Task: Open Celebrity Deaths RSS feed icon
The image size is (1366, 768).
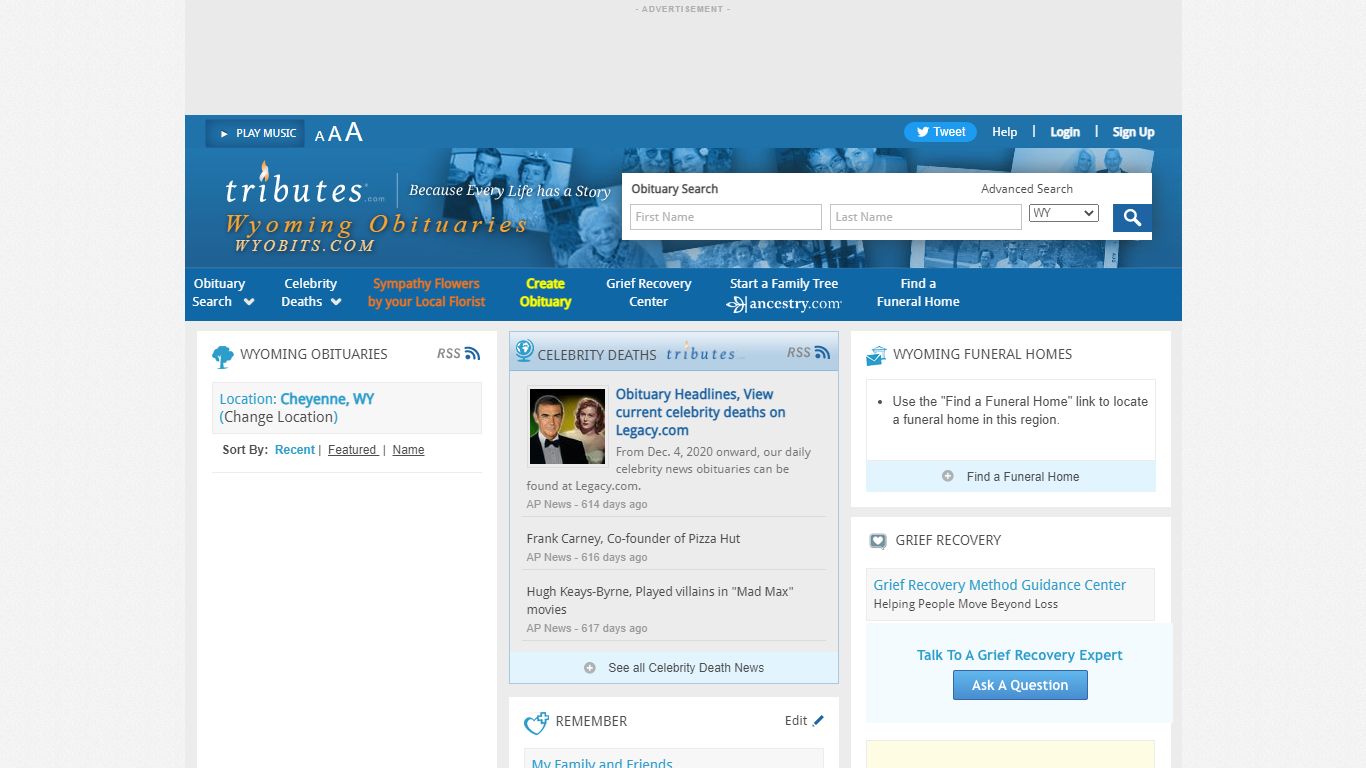Action: pyautogui.click(x=822, y=352)
